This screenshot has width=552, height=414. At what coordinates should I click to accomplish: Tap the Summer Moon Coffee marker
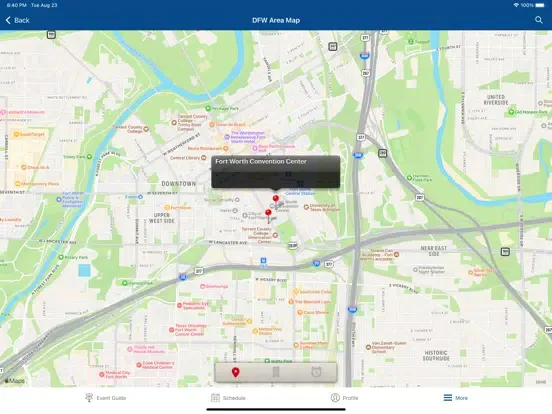click(296, 345)
